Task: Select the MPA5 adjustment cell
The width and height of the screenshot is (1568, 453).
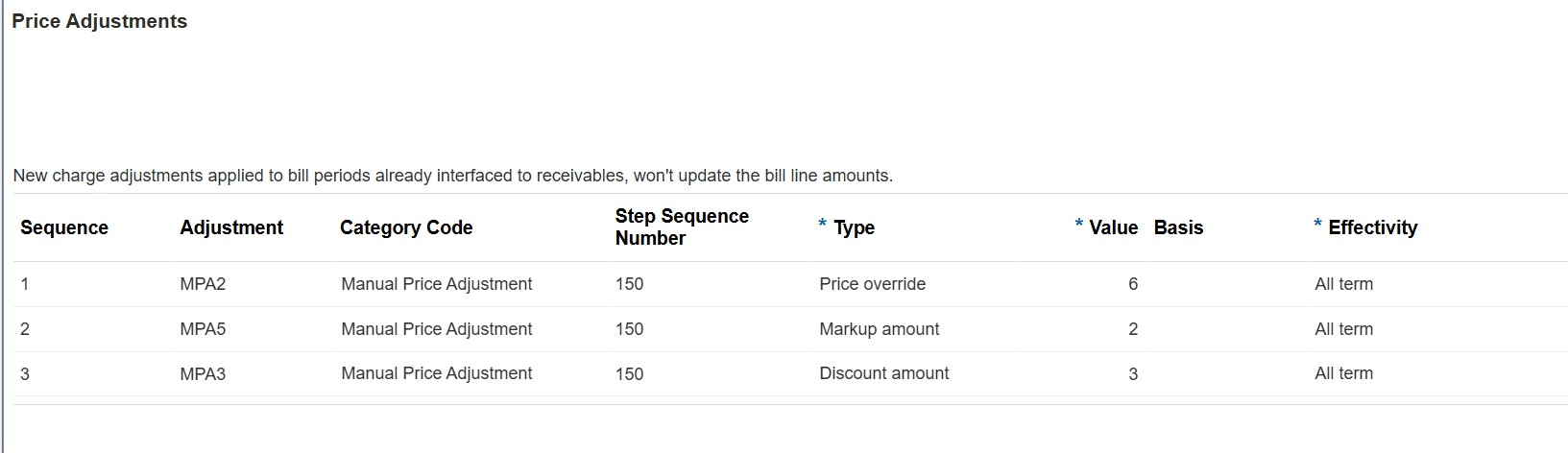Action: pyautogui.click(x=203, y=329)
